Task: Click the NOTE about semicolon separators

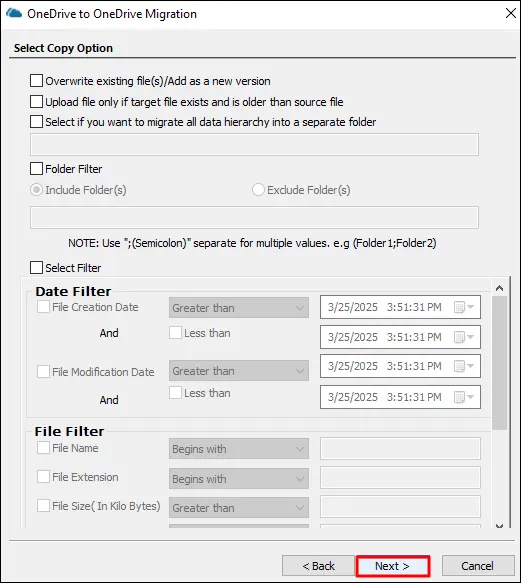Action: (252, 243)
